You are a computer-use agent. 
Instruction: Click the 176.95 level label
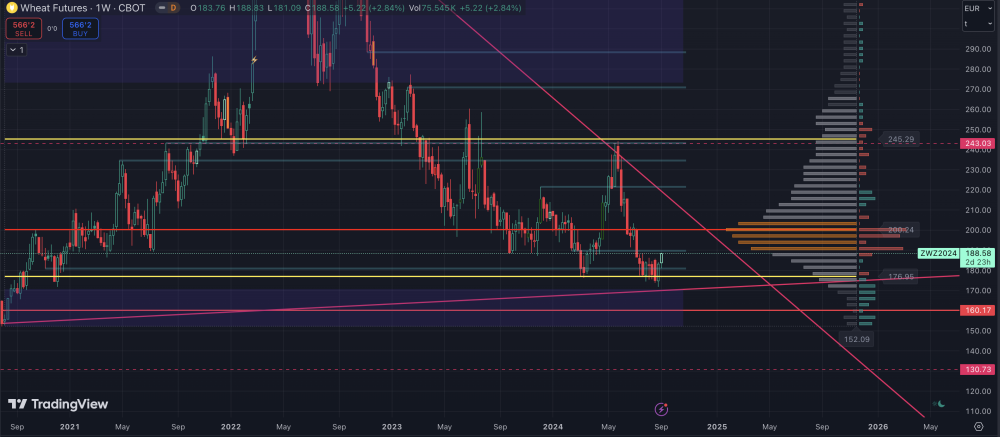pos(900,276)
